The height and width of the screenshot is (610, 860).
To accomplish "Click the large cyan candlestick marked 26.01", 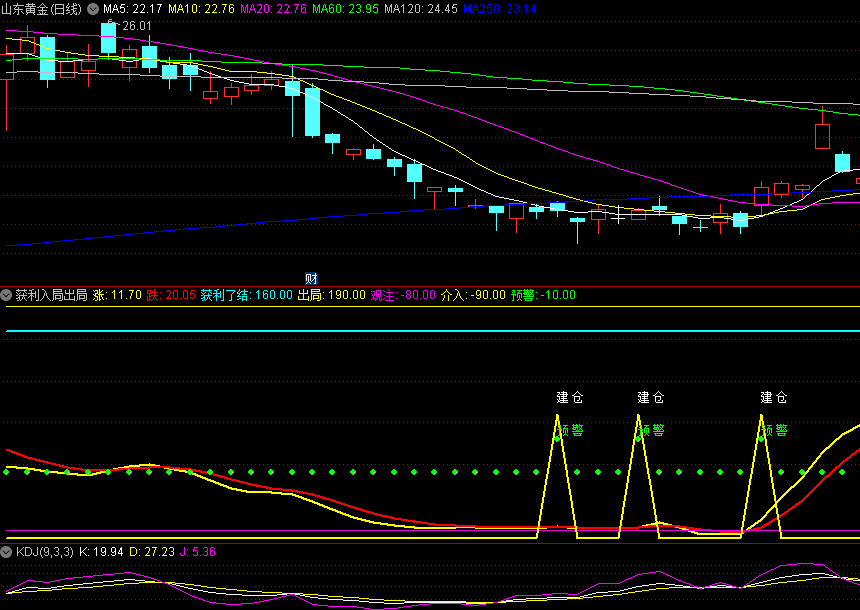I will [x=109, y=38].
